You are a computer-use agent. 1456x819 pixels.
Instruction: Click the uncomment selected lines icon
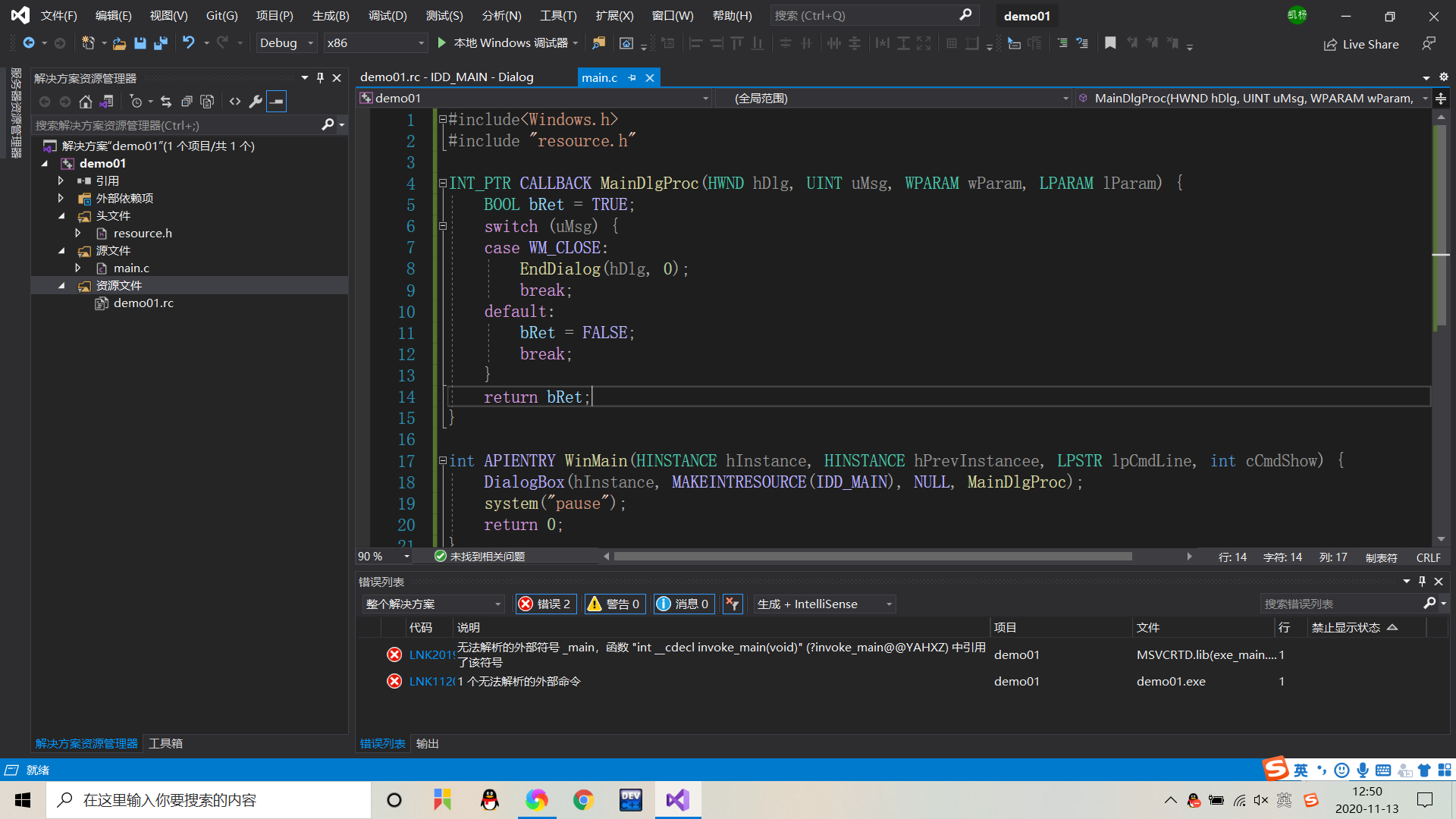1082,43
